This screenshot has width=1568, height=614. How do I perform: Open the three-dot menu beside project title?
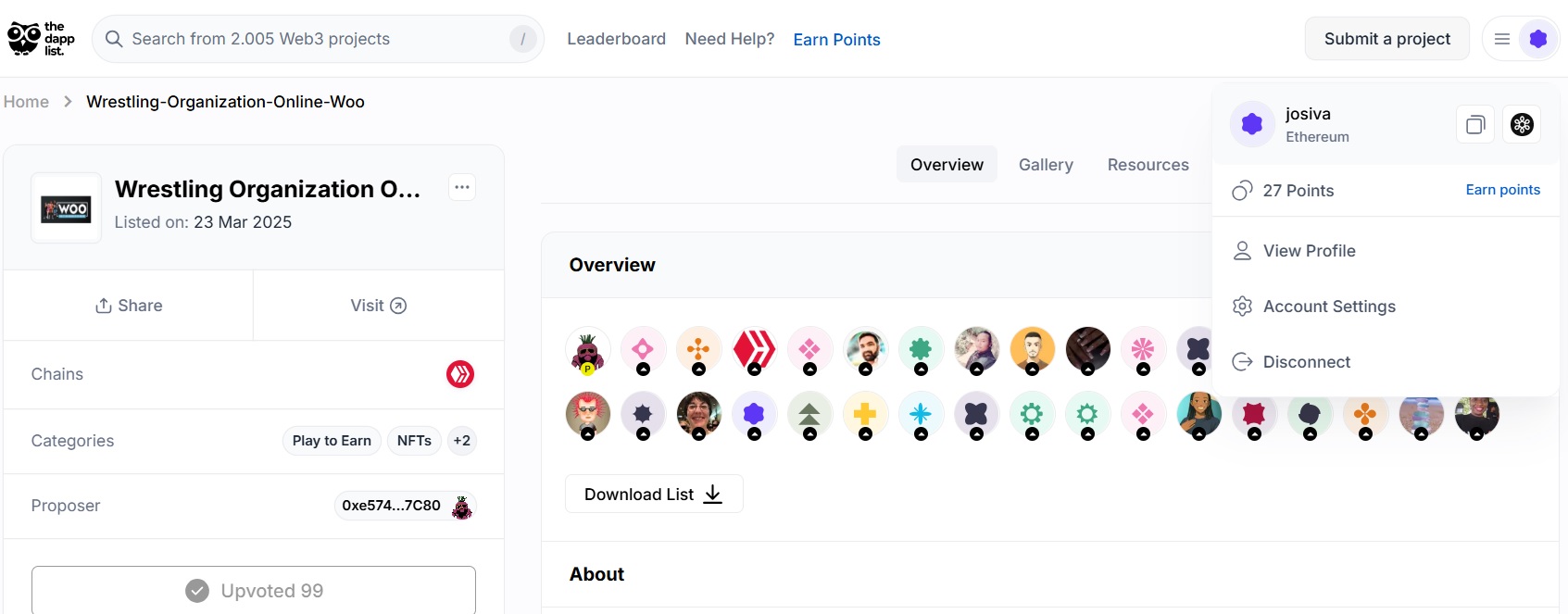(x=462, y=187)
